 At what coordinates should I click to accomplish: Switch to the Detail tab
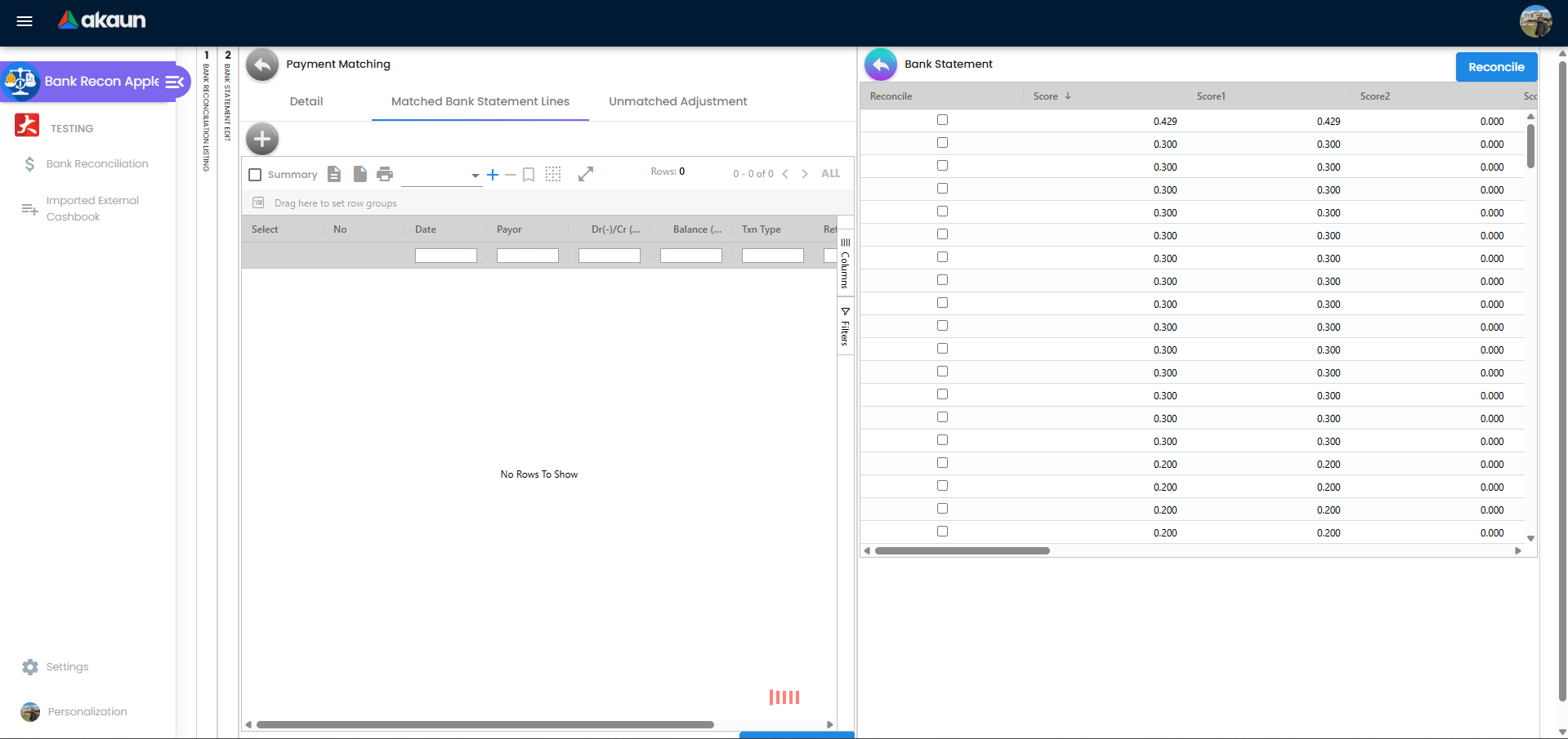(306, 101)
